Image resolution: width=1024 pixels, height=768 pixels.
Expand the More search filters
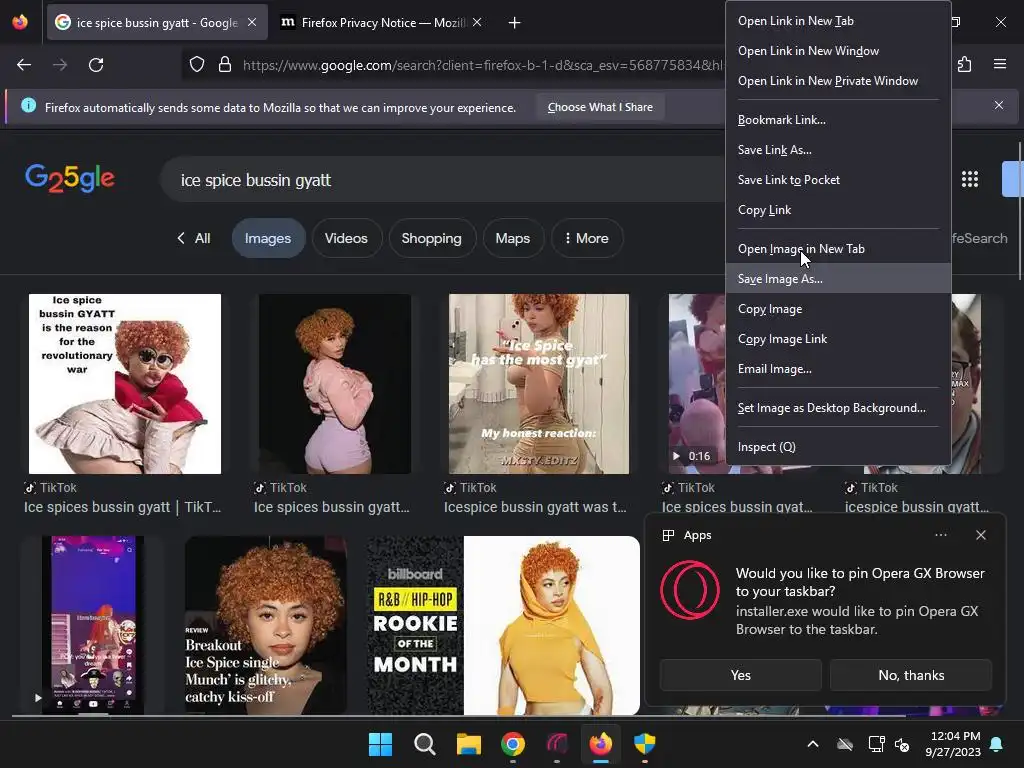coord(587,238)
